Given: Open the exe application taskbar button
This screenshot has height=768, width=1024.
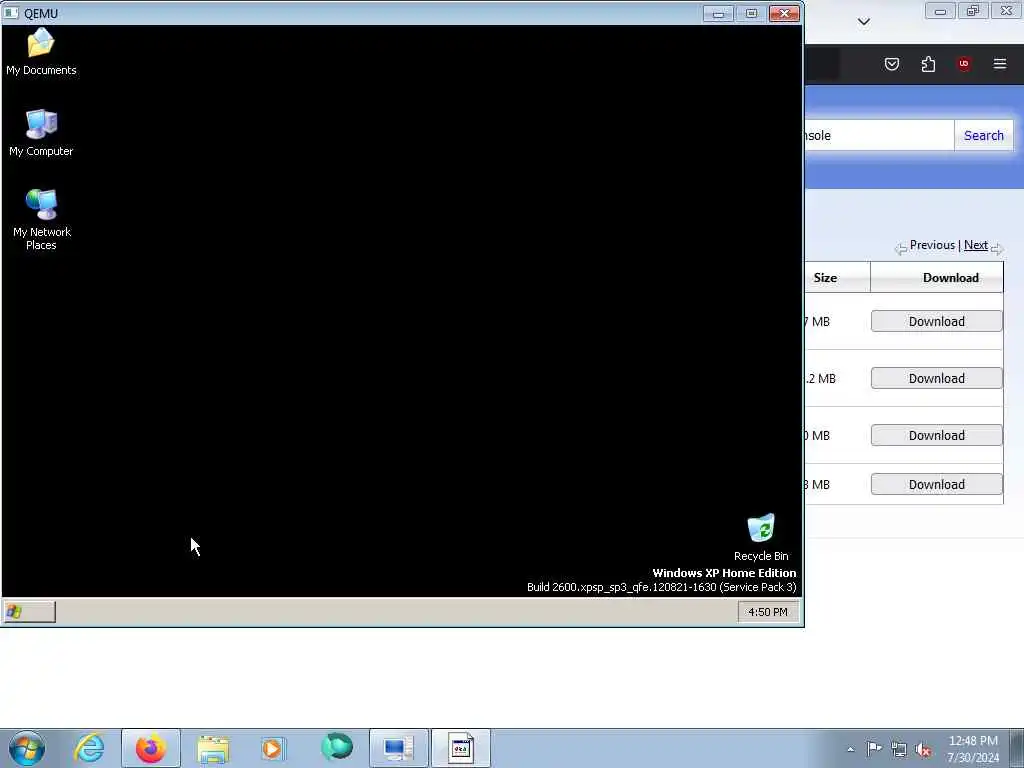Looking at the screenshot, I should tap(460, 748).
